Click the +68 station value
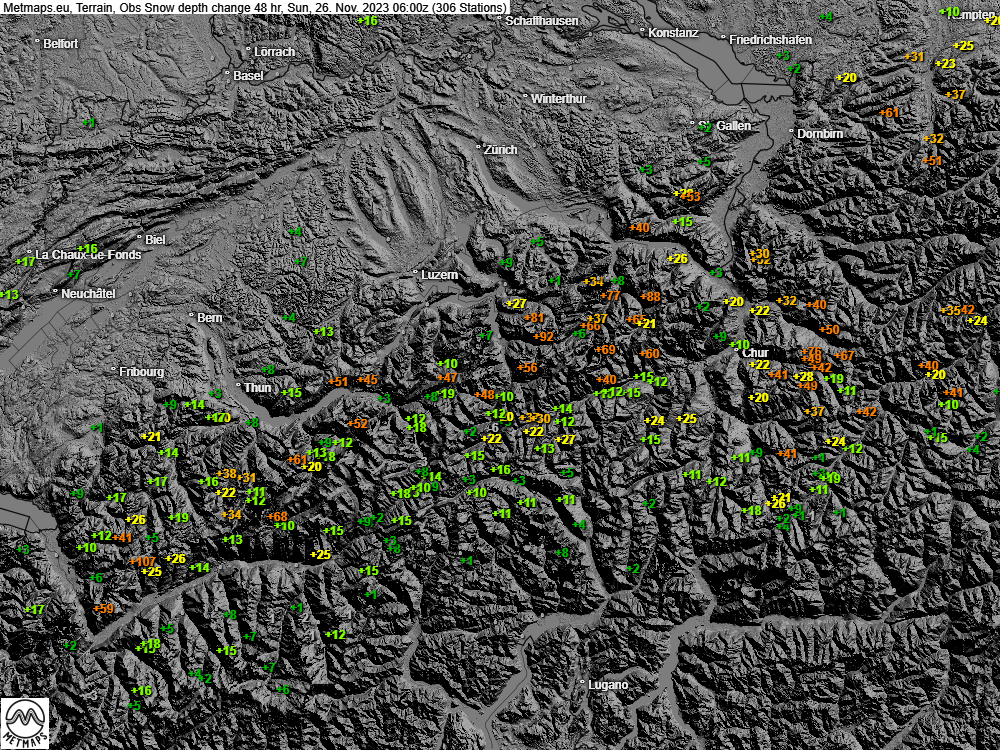Screen dimensions: 1000x750 277,516
